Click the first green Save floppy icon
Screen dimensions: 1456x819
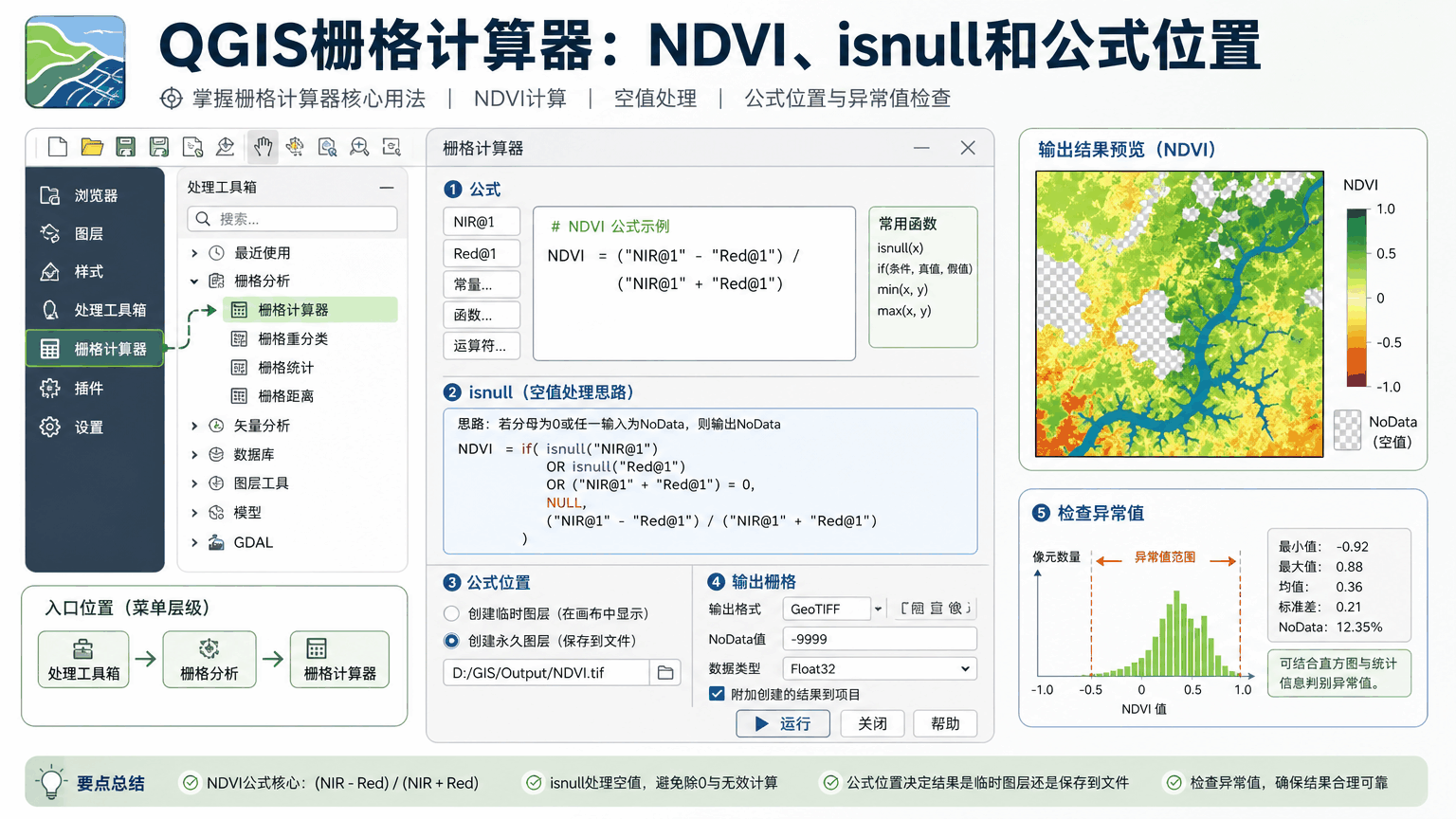click(125, 147)
